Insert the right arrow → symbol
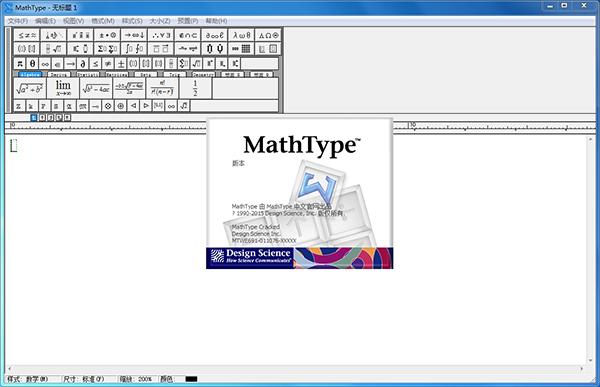The height and width of the screenshot is (387, 600). tap(70, 64)
